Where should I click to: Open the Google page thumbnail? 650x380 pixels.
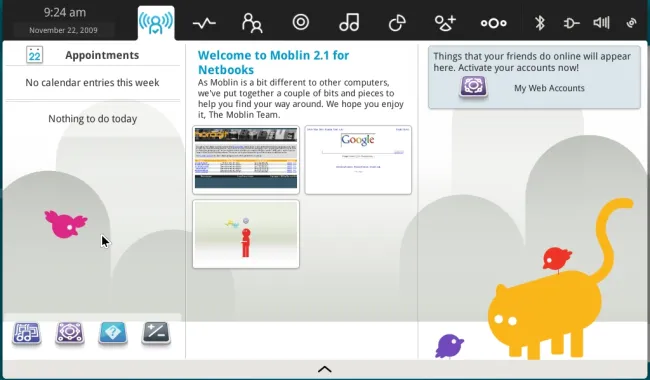358,160
